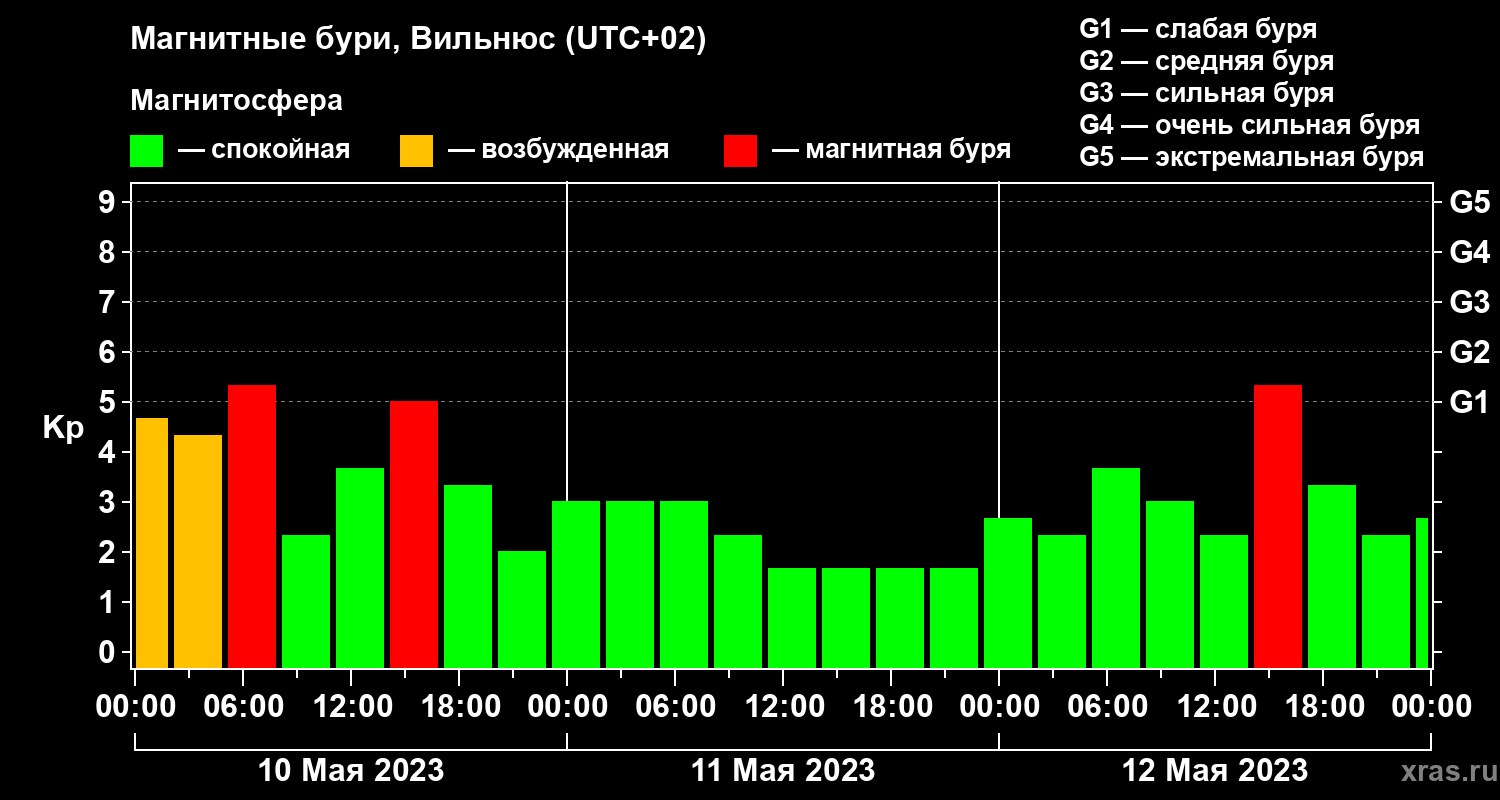Click the 'G3' label on the right axis
The width and height of the screenshot is (1500, 800).
[x=1469, y=303]
